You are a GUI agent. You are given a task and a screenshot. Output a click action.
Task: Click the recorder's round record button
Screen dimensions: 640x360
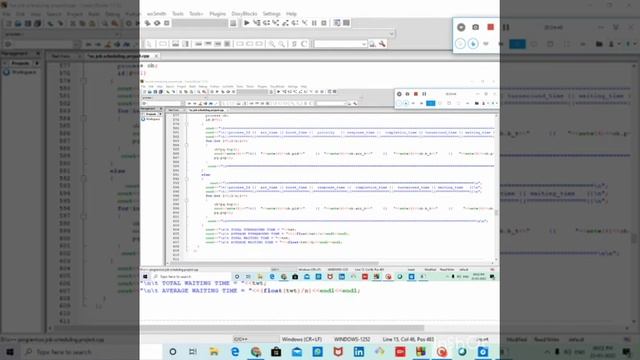pos(461,27)
